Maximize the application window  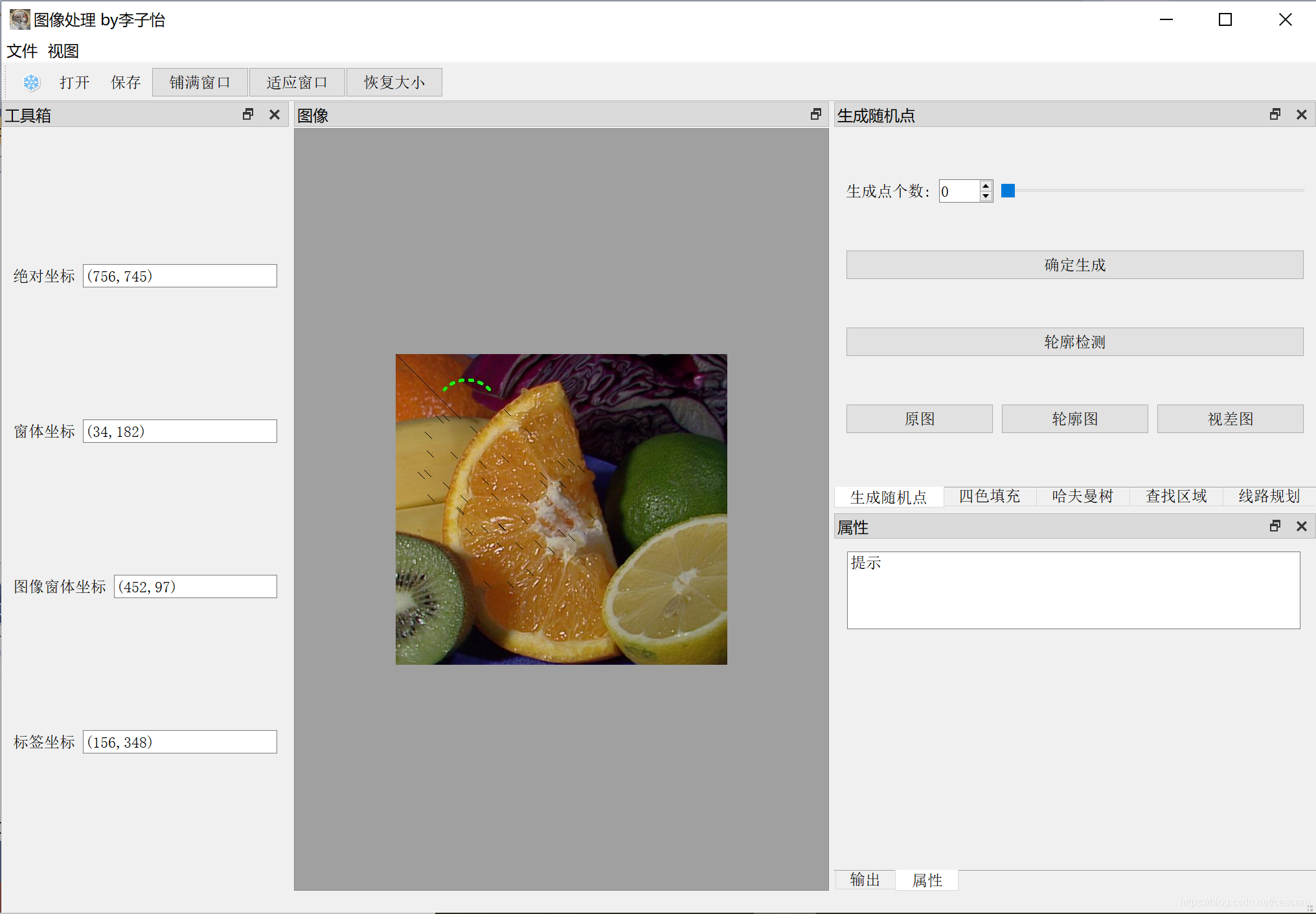1225,19
